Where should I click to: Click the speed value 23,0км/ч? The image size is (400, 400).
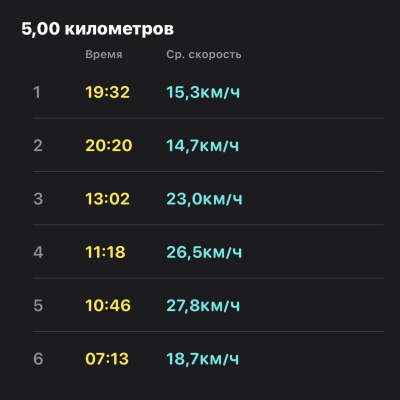(204, 199)
